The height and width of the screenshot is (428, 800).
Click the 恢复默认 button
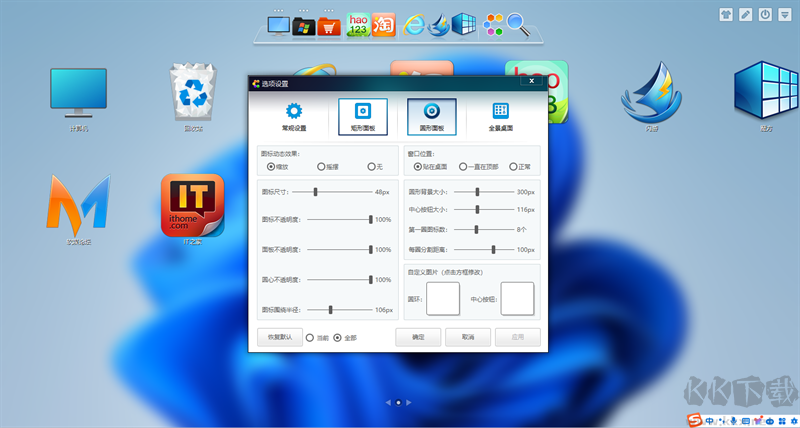click(x=280, y=337)
